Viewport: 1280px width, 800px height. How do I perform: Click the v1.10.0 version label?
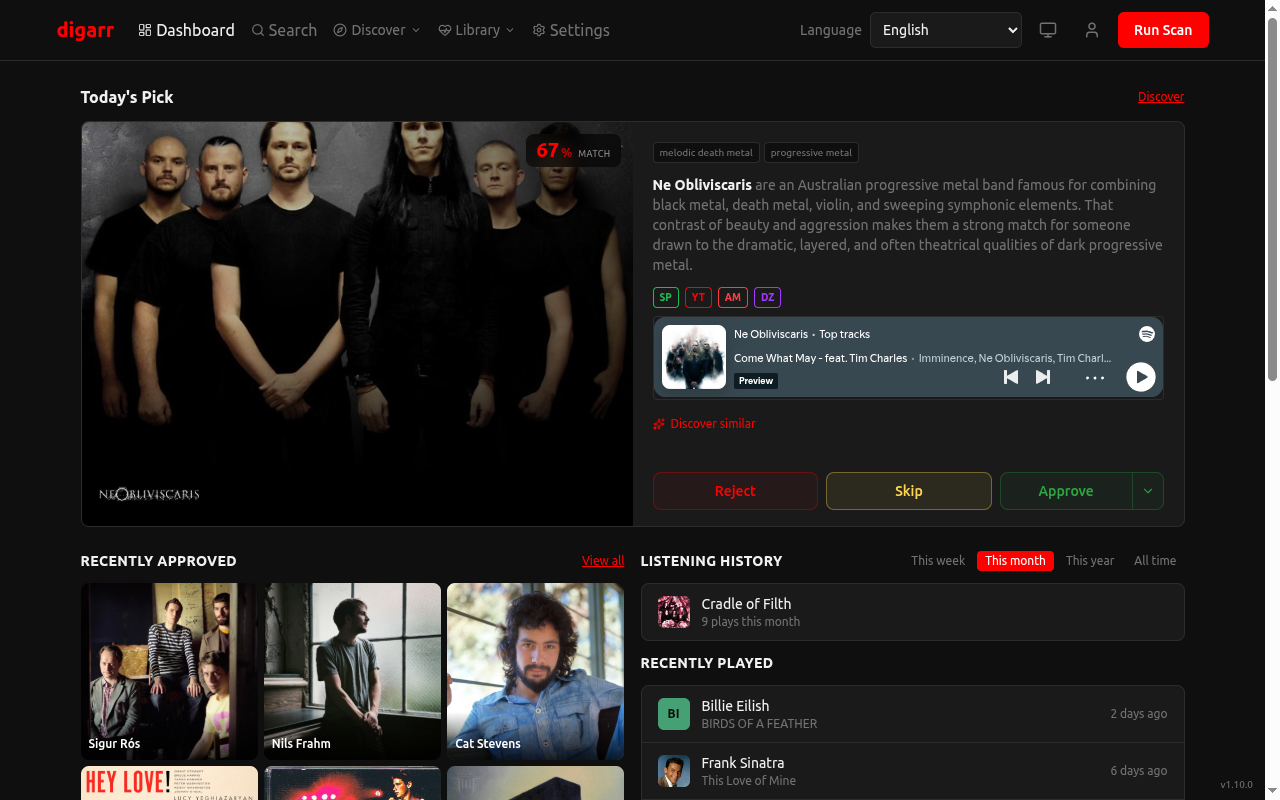(1236, 785)
